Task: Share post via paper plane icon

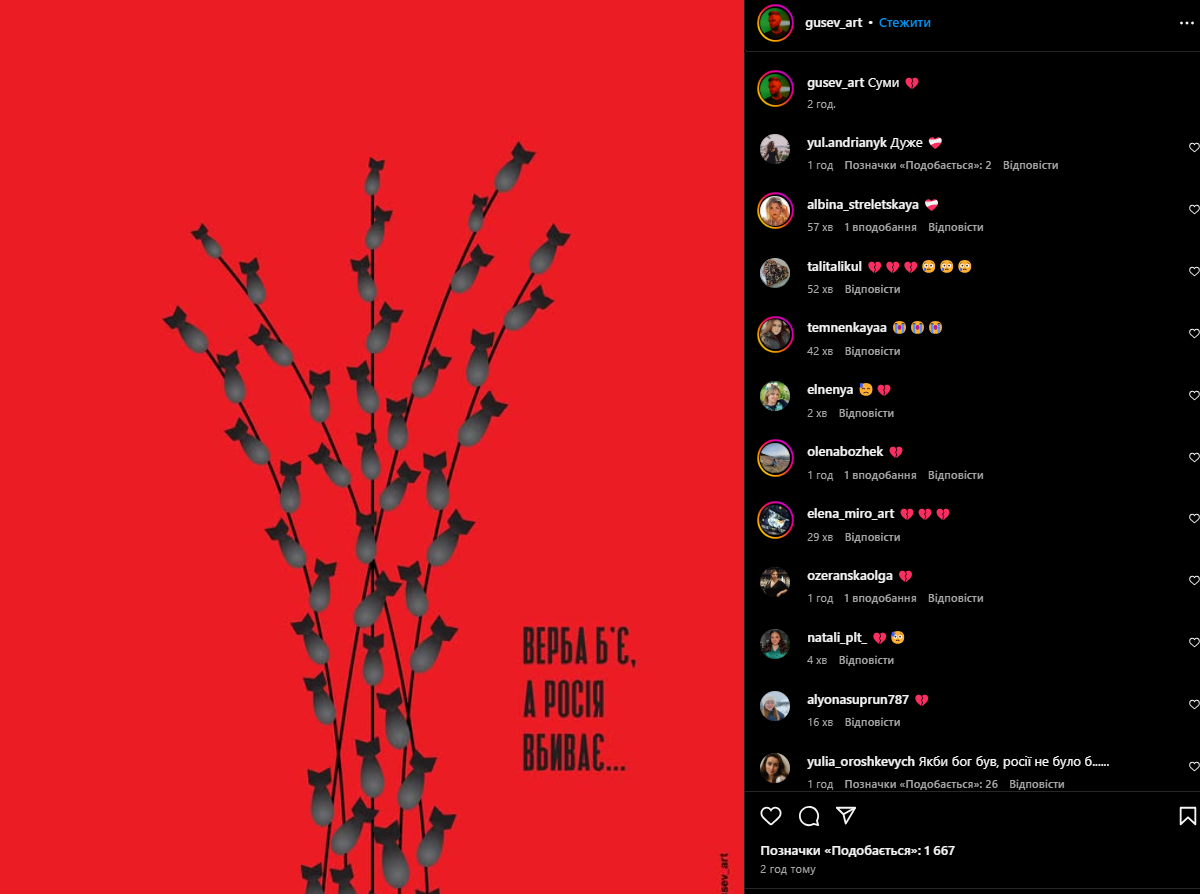Action: pos(846,816)
